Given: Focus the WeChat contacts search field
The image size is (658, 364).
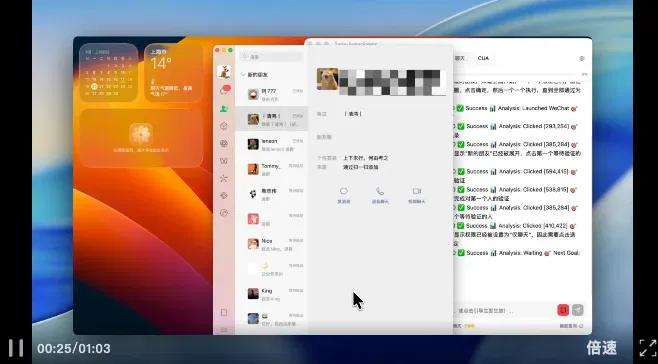Looking at the screenshot, I should (x=271, y=57).
